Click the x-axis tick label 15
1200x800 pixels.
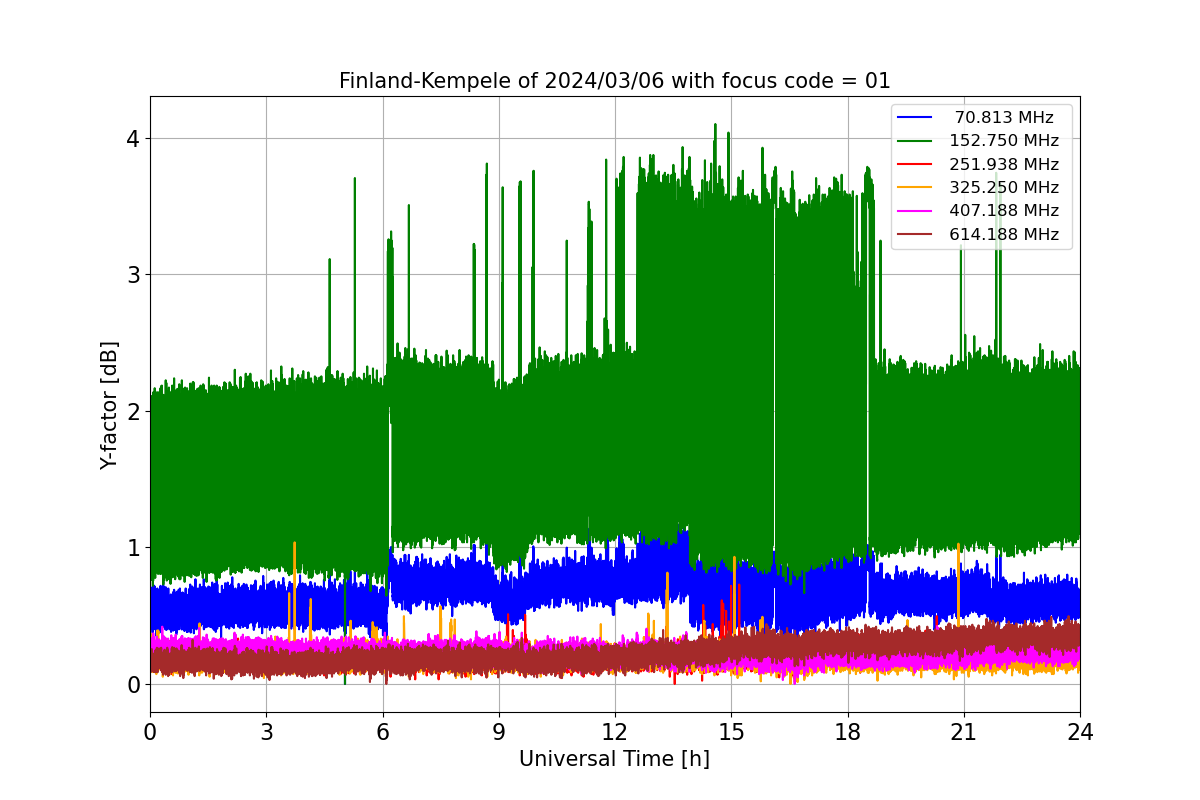pyautogui.click(x=731, y=732)
